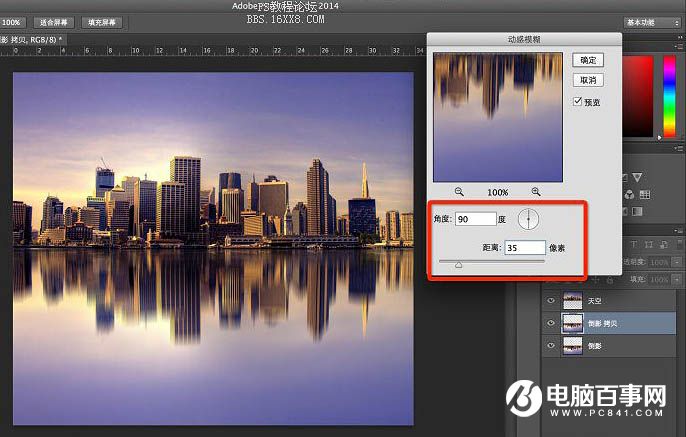Click the motion blur preview thumbnail

[x=498, y=117]
